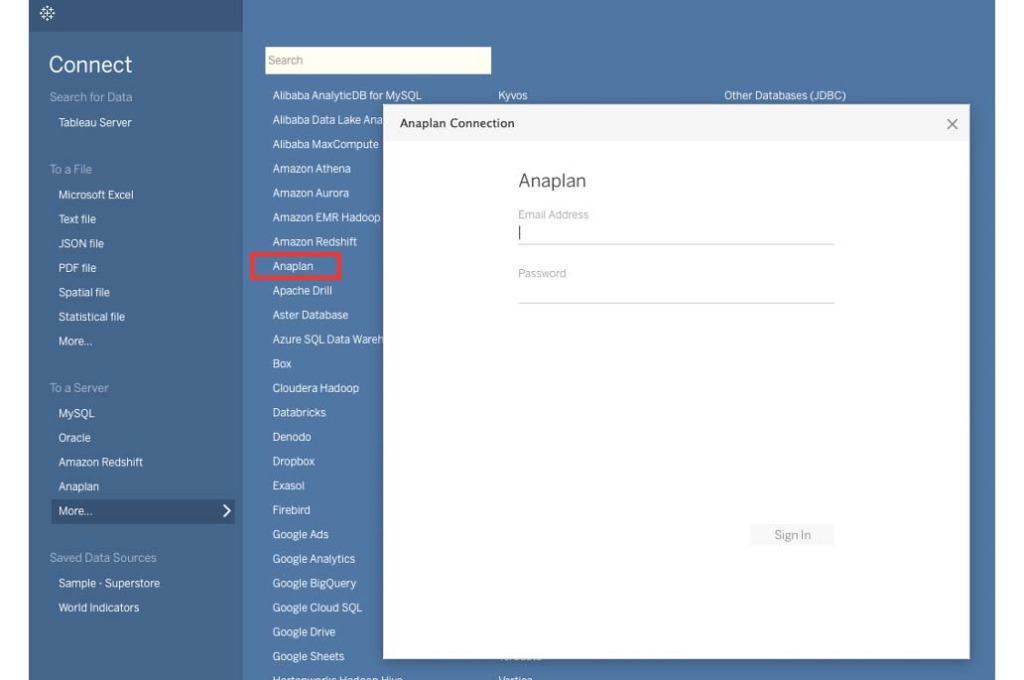Select Azure SQL Data Warehouse connector
Image resolution: width=1024 pixels, height=680 pixels.
click(327, 339)
